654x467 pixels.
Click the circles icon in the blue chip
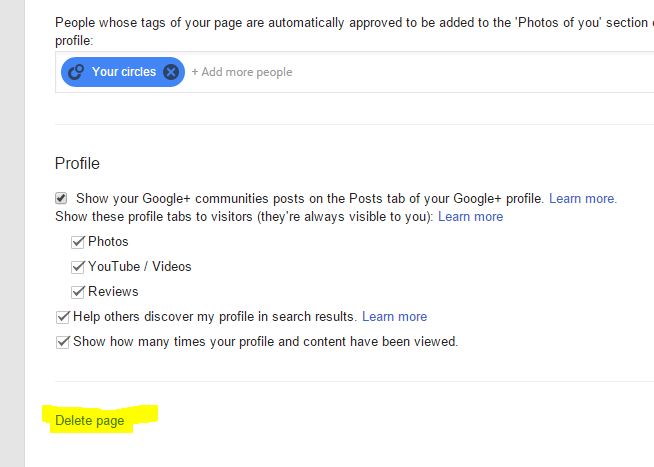point(75,72)
